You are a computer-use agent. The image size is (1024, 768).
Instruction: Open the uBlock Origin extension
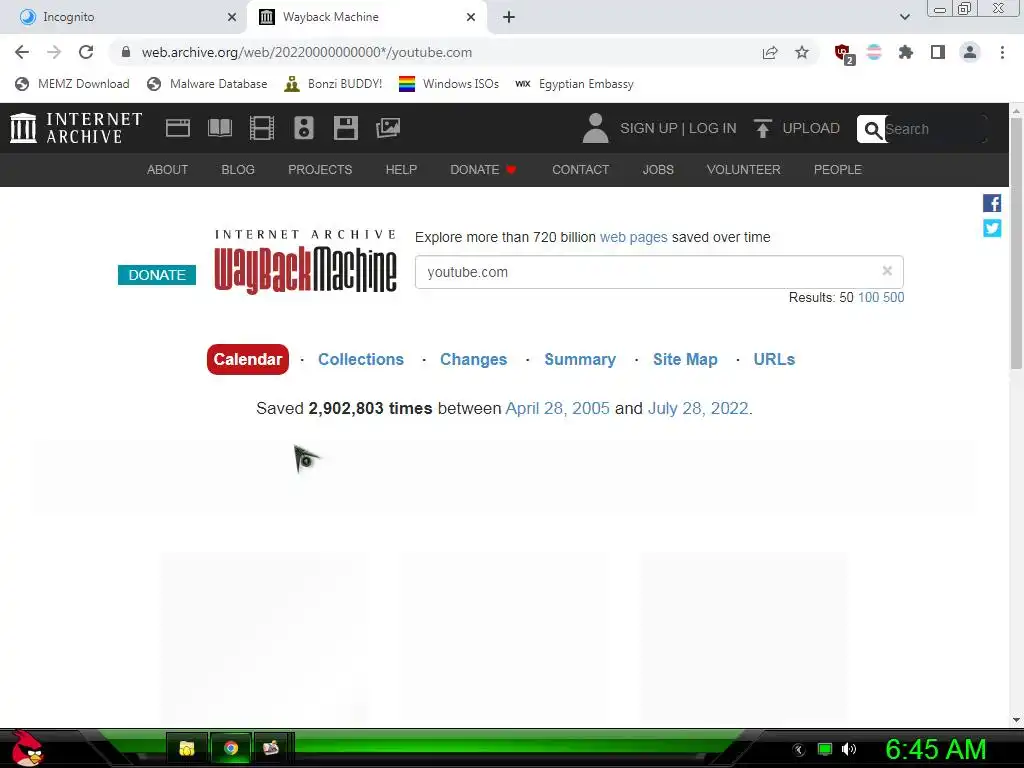(843, 54)
